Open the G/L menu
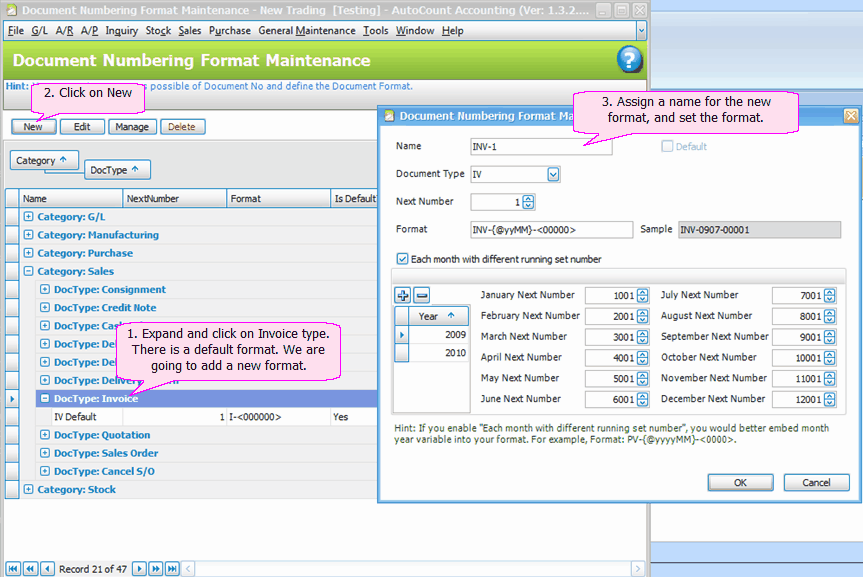Screen dimensions: 863x577 click(39, 31)
